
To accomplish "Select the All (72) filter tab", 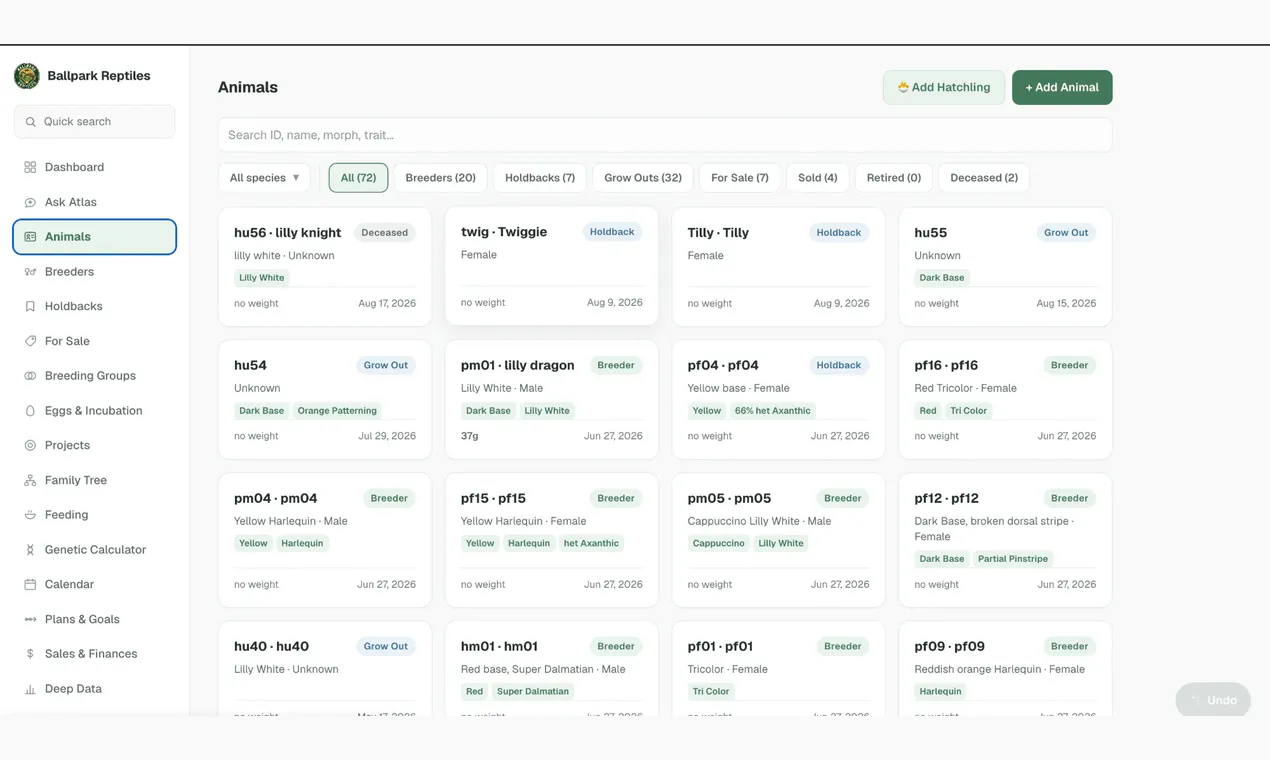I will click(358, 178).
